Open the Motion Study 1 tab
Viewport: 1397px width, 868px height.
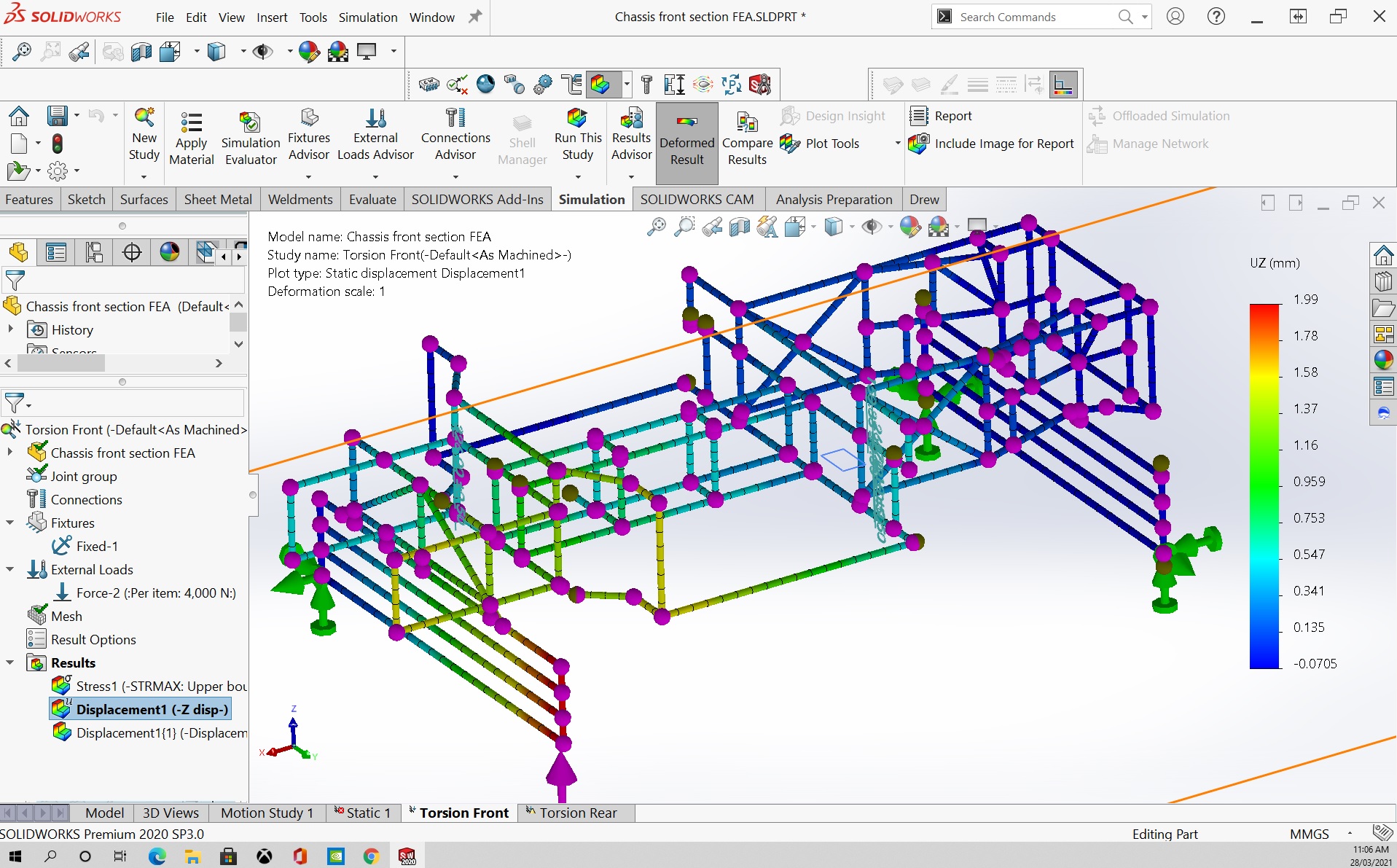pyautogui.click(x=267, y=813)
